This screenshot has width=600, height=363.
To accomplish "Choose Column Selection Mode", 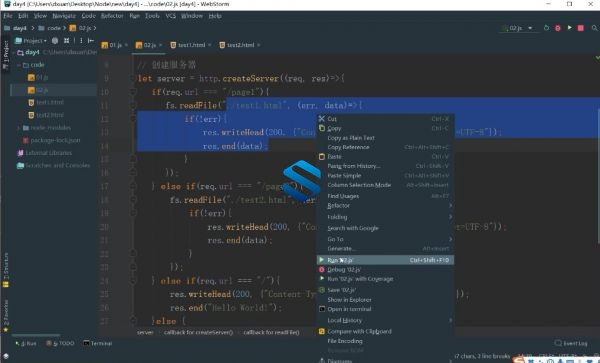I will tap(359, 185).
